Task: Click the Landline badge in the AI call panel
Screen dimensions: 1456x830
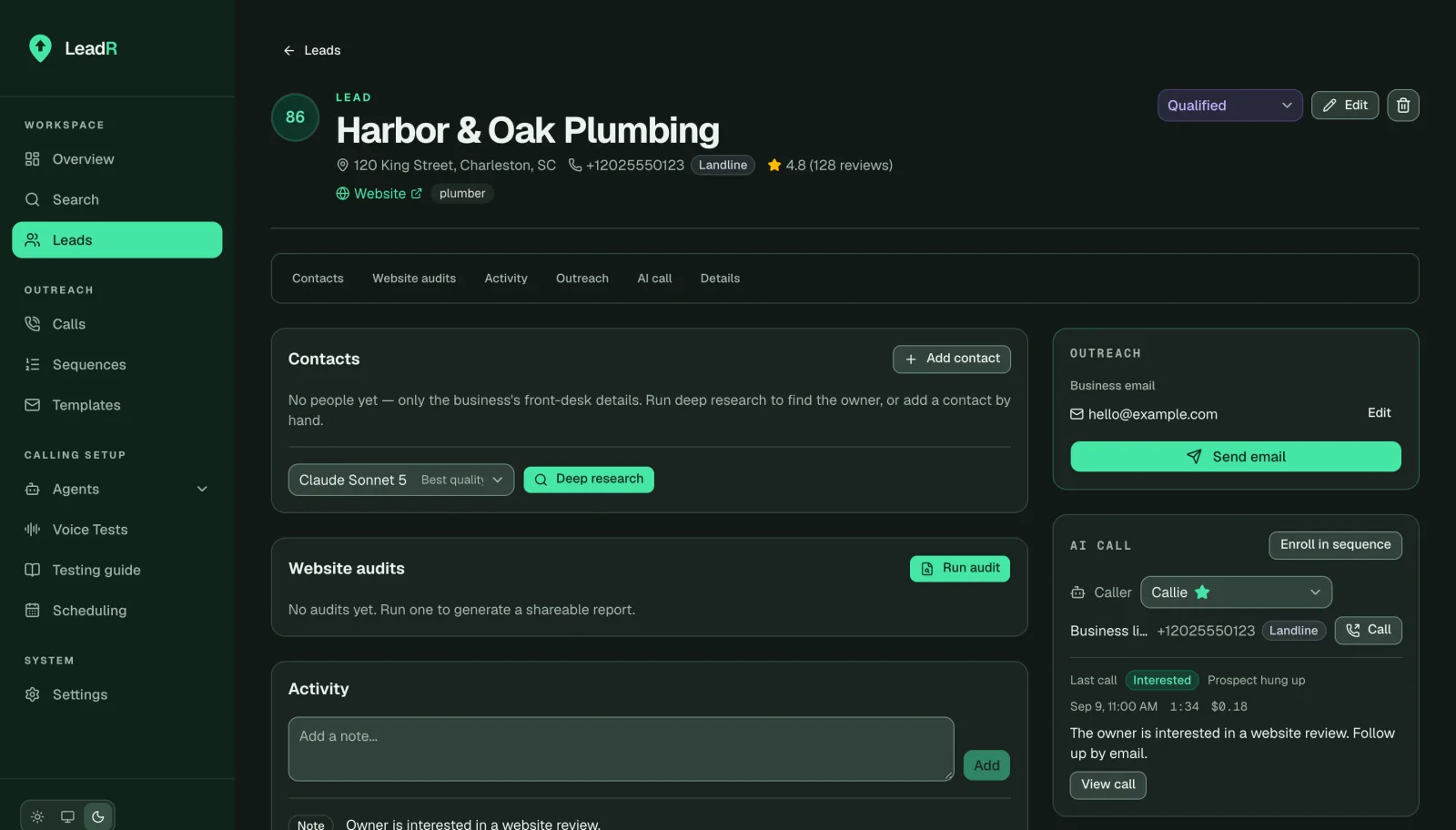Action: pos(1293,631)
